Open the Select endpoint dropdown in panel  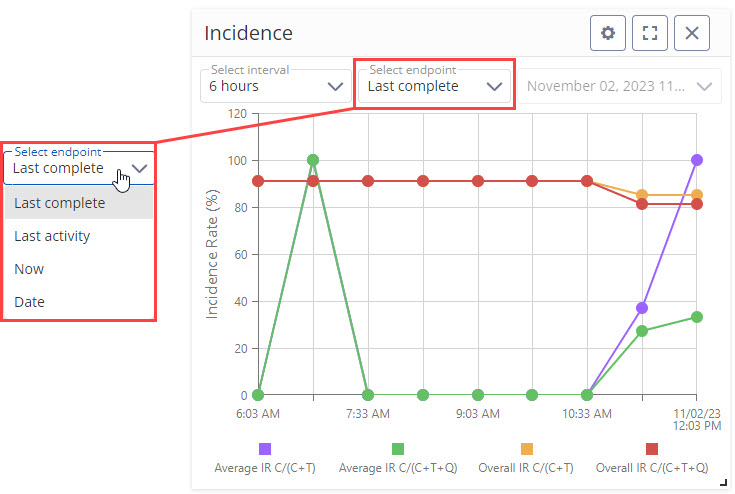coord(435,86)
